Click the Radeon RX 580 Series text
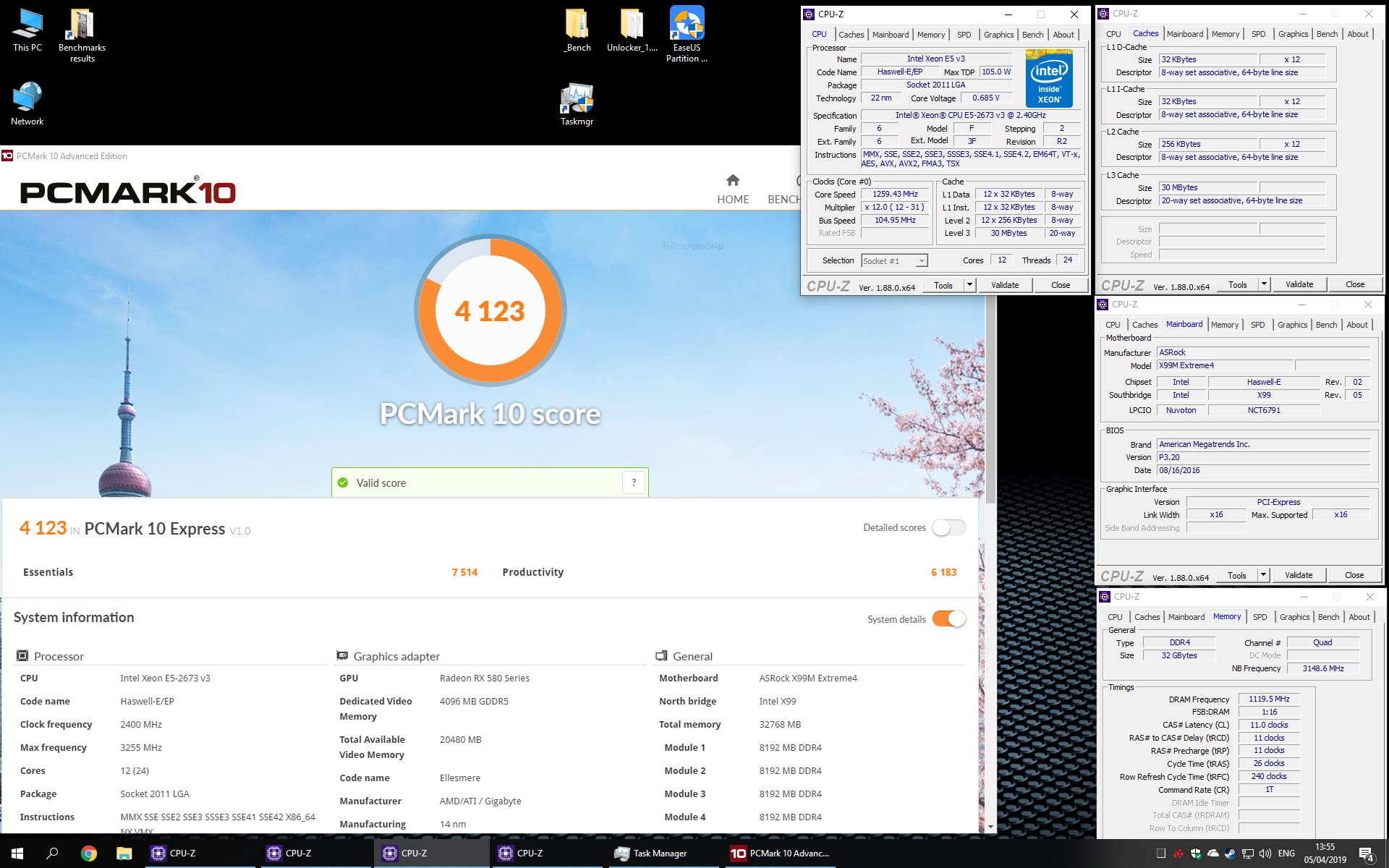Image resolution: width=1389 pixels, height=868 pixels. [x=485, y=678]
